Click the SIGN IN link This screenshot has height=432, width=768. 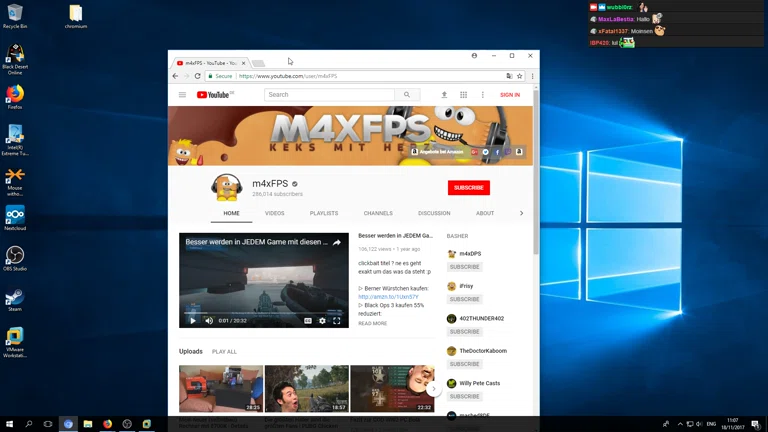(x=509, y=95)
